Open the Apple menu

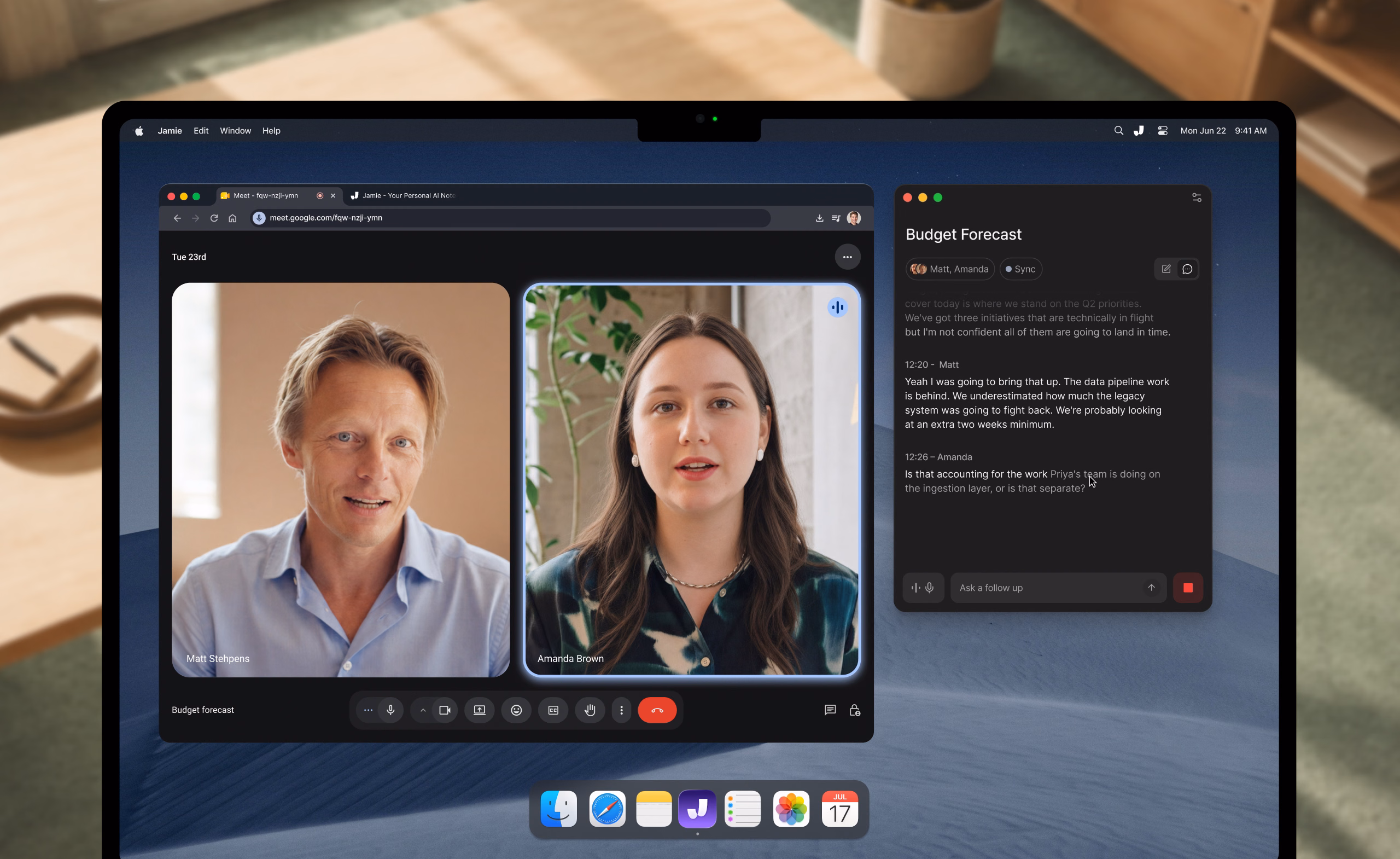coord(139,131)
